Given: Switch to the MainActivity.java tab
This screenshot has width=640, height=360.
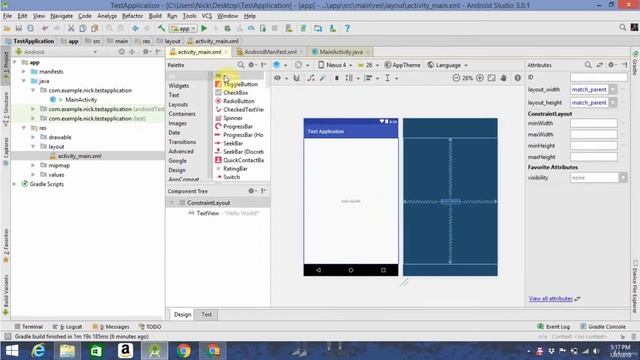Looking at the screenshot, I should click(x=341, y=52).
